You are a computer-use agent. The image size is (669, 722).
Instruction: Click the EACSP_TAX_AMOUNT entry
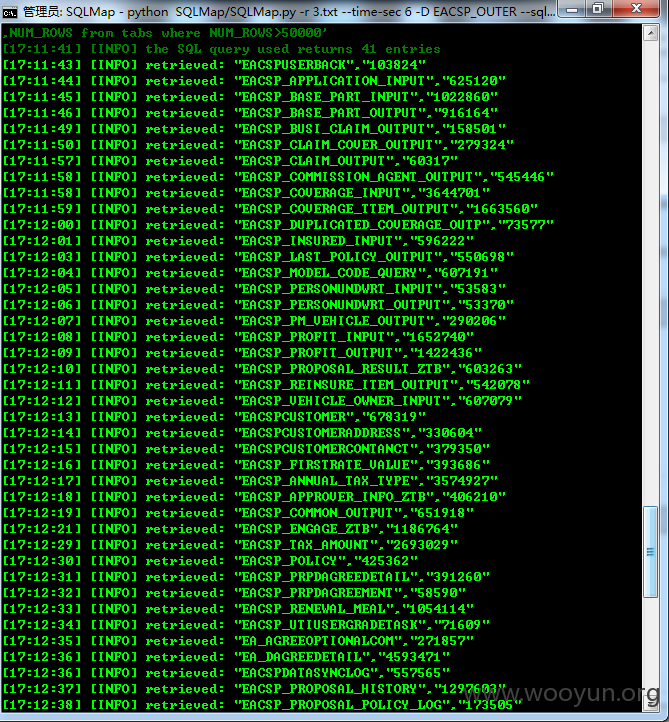click(230, 545)
